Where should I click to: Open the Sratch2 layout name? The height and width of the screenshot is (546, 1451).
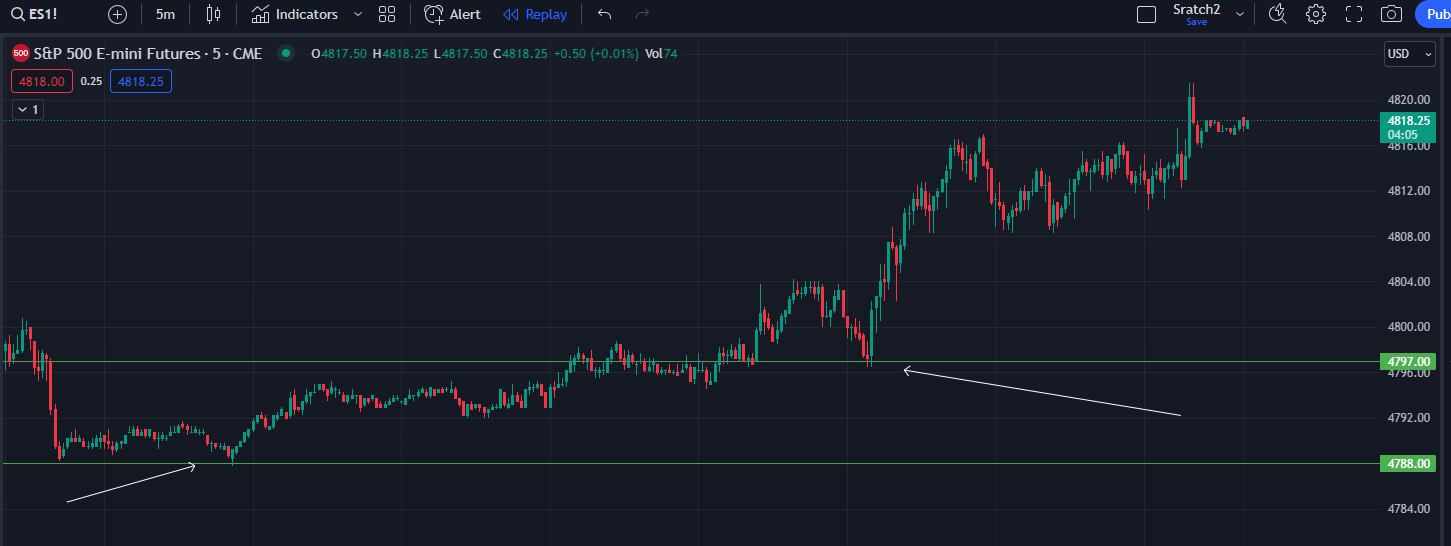[x=1196, y=10]
